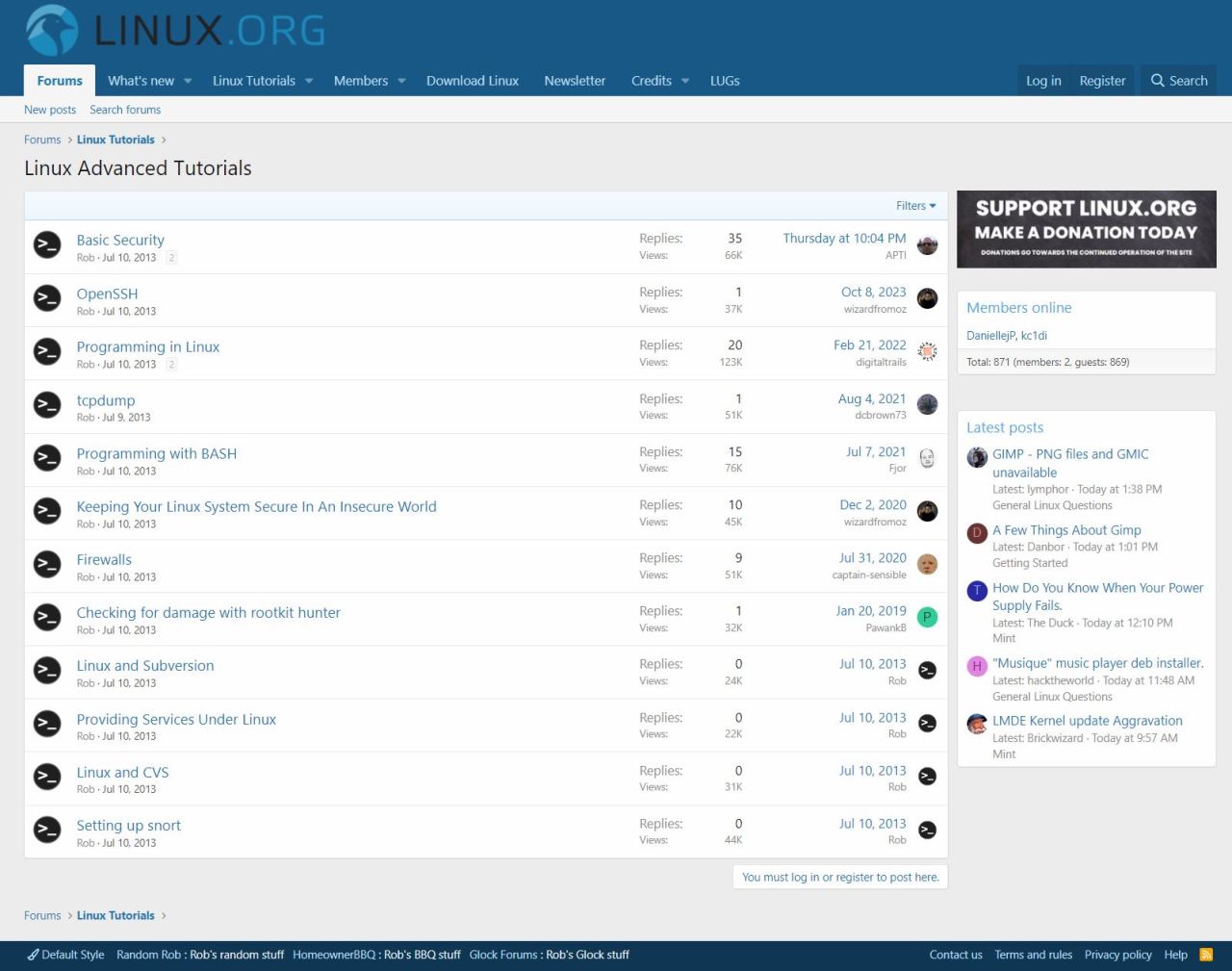This screenshot has width=1232, height=971.
Task: Open PawankB avatar on rootkit hunter row
Action: pos(928,617)
